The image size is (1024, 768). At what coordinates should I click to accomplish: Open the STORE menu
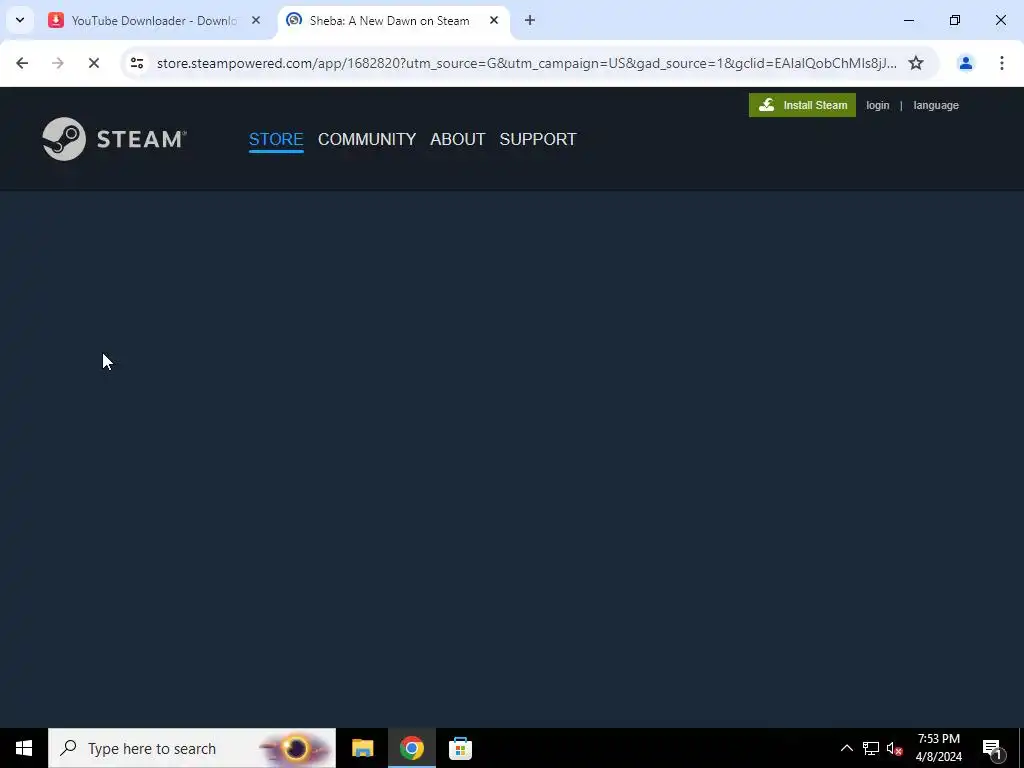click(x=276, y=139)
